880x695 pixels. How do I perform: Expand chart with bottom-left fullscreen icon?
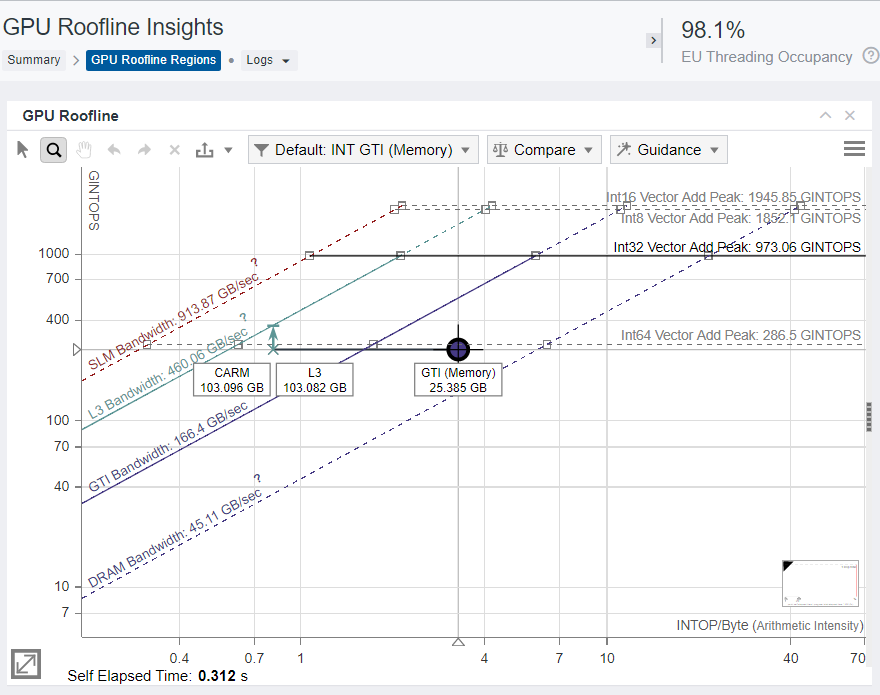[x=26, y=664]
